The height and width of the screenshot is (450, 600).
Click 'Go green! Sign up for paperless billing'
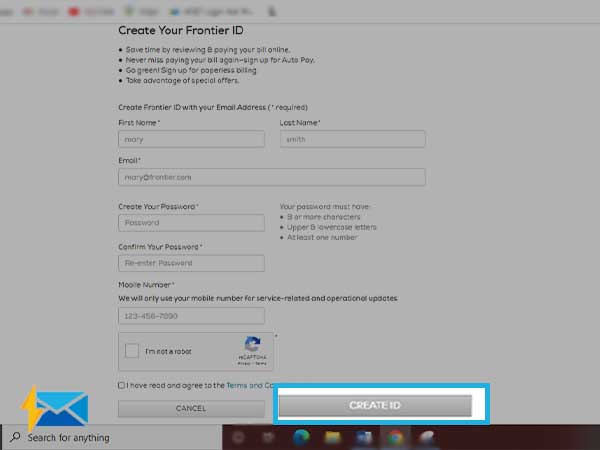pyautogui.click(x=191, y=70)
